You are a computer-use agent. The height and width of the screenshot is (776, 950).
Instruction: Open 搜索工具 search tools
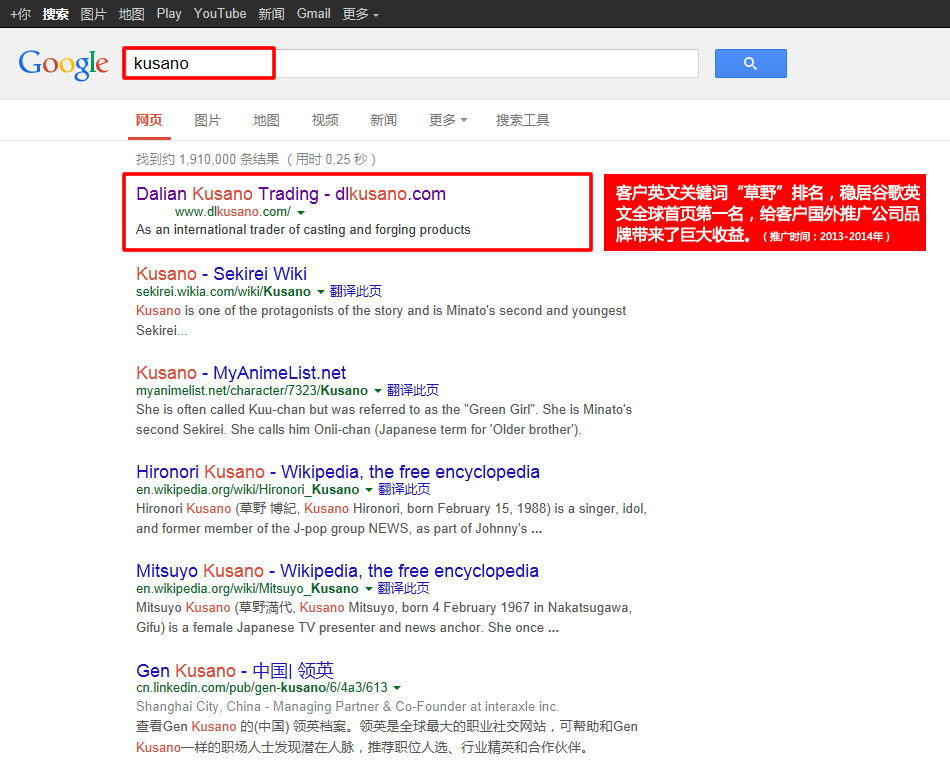pos(523,120)
